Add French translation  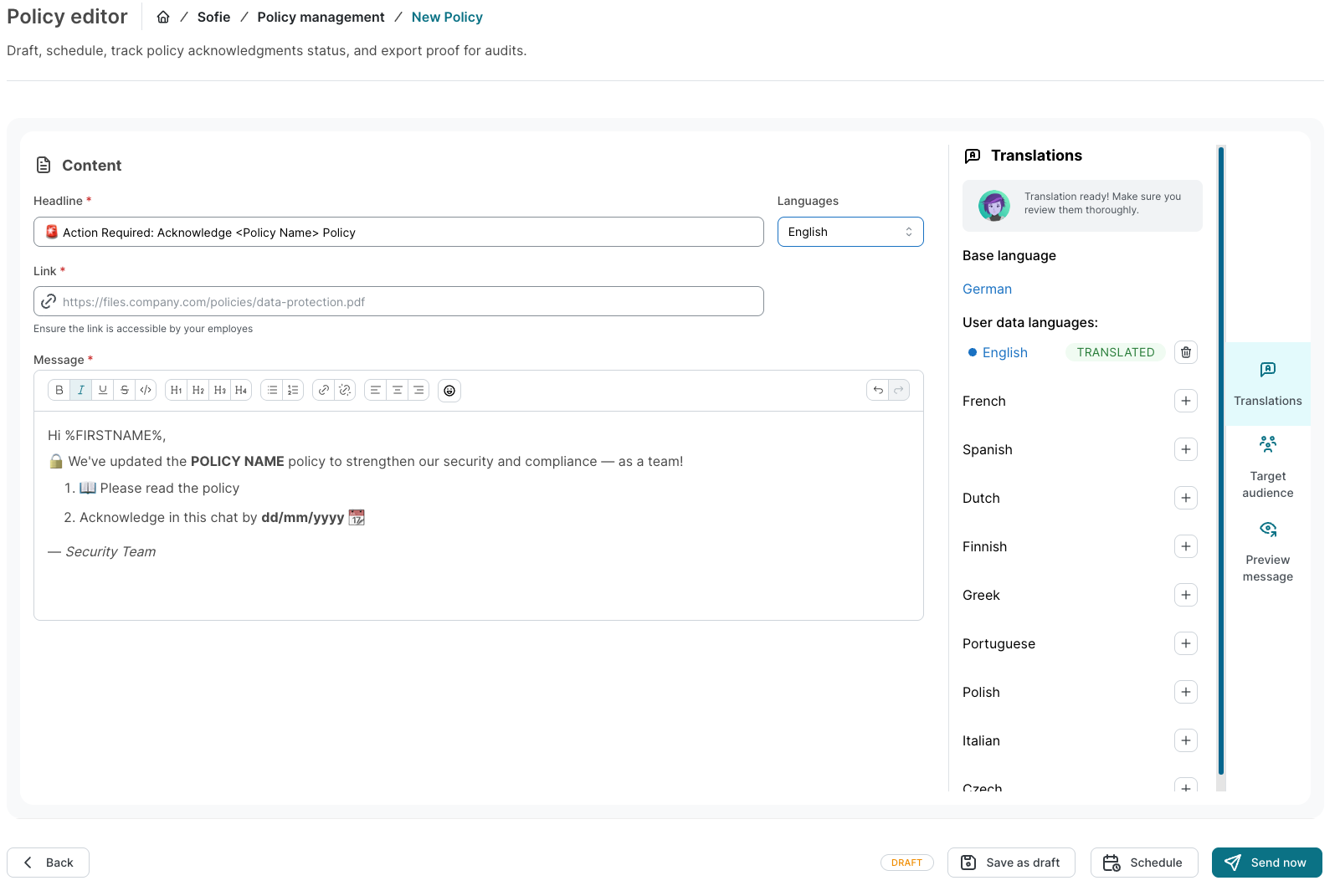click(1186, 401)
